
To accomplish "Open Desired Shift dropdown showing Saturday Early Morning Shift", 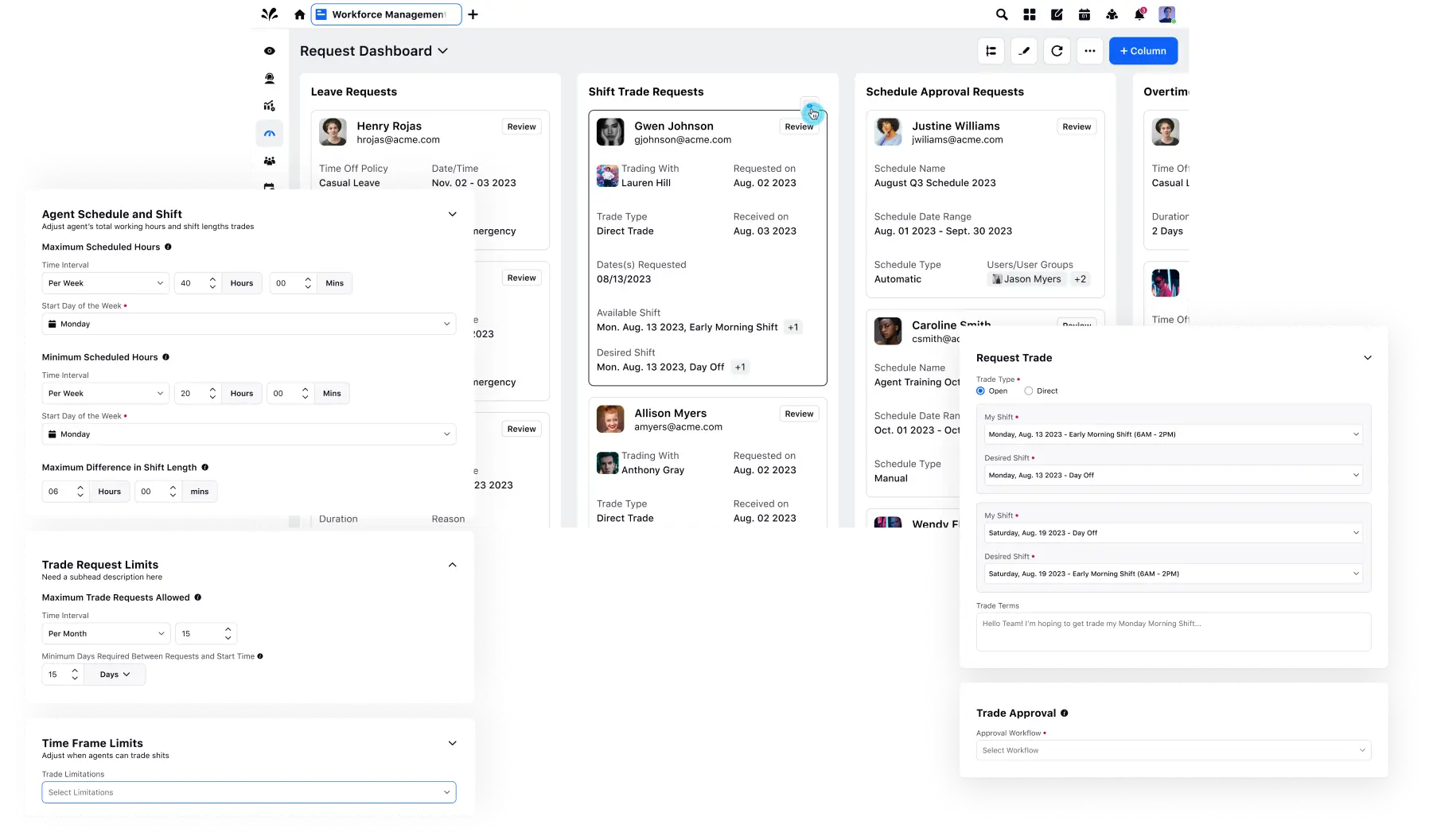I will click(1174, 574).
